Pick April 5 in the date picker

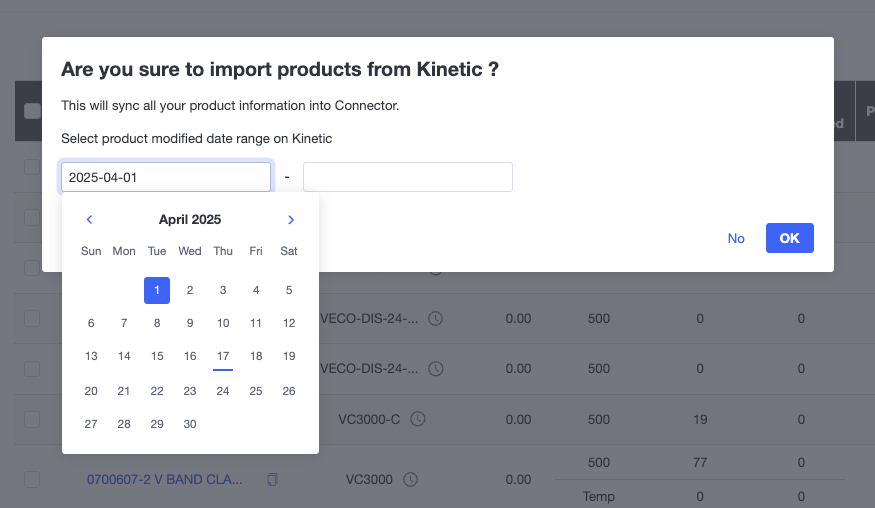(x=289, y=290)
